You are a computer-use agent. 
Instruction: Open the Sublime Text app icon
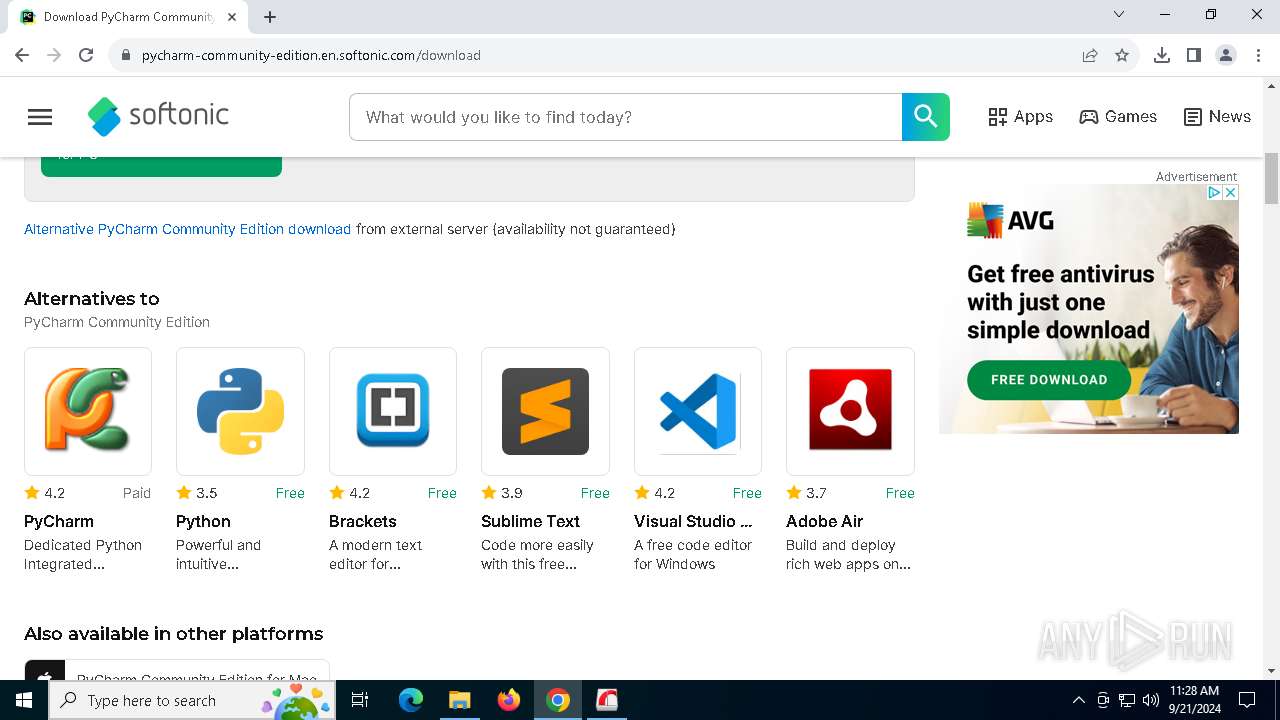tap(545, 411)
